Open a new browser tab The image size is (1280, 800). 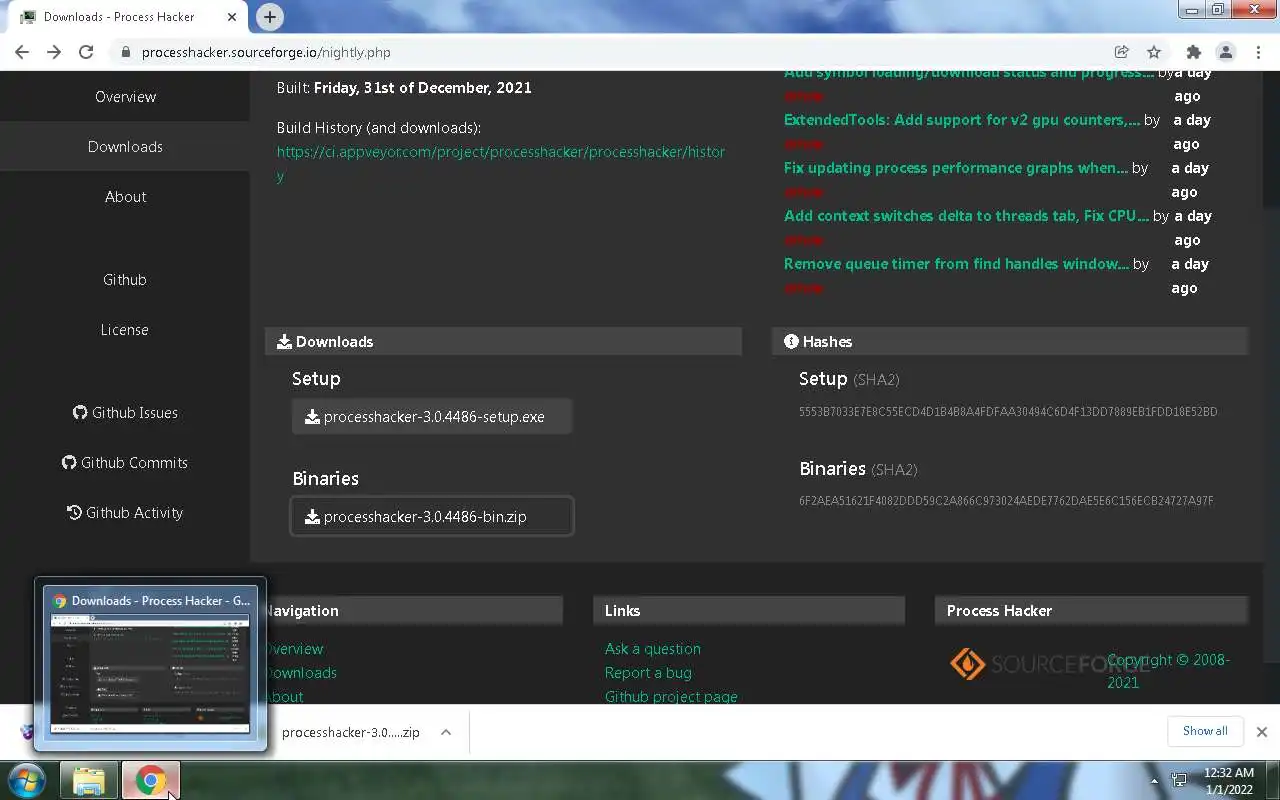(269, 17)
